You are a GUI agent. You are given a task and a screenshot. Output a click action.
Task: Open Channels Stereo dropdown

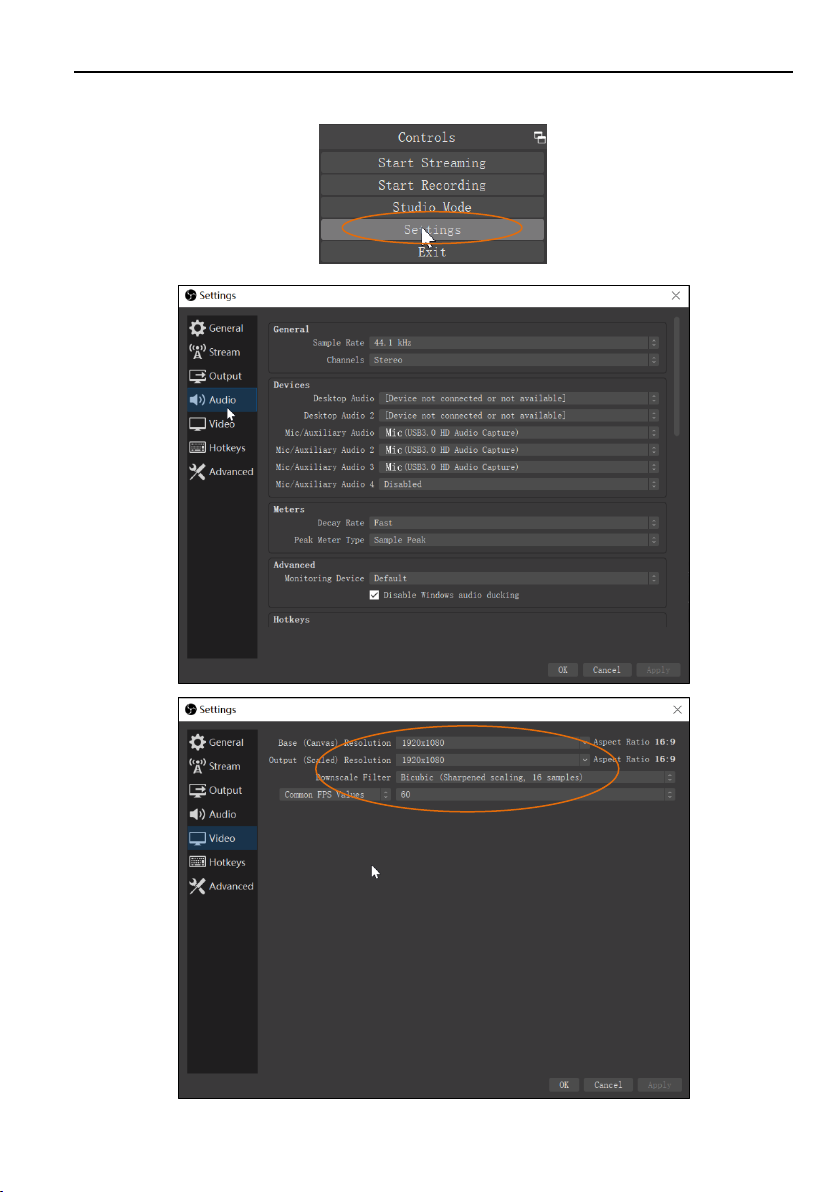[x=514, y=360]
